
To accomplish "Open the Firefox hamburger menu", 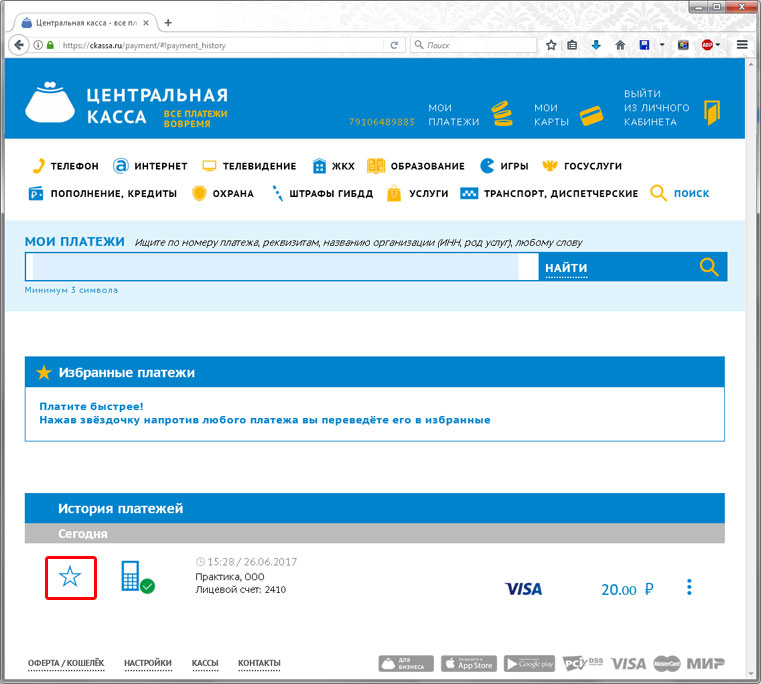I will pos(742,45).
